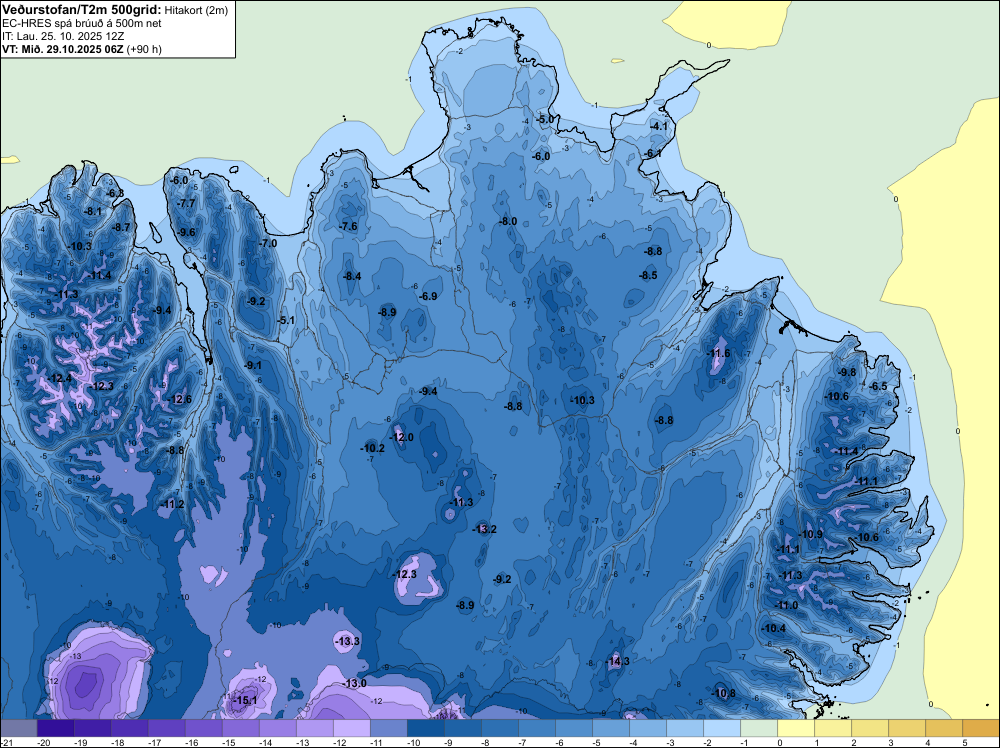Click the -6.1 temperature label
The width and height of the screenshot is (1000, 748).
652,153
